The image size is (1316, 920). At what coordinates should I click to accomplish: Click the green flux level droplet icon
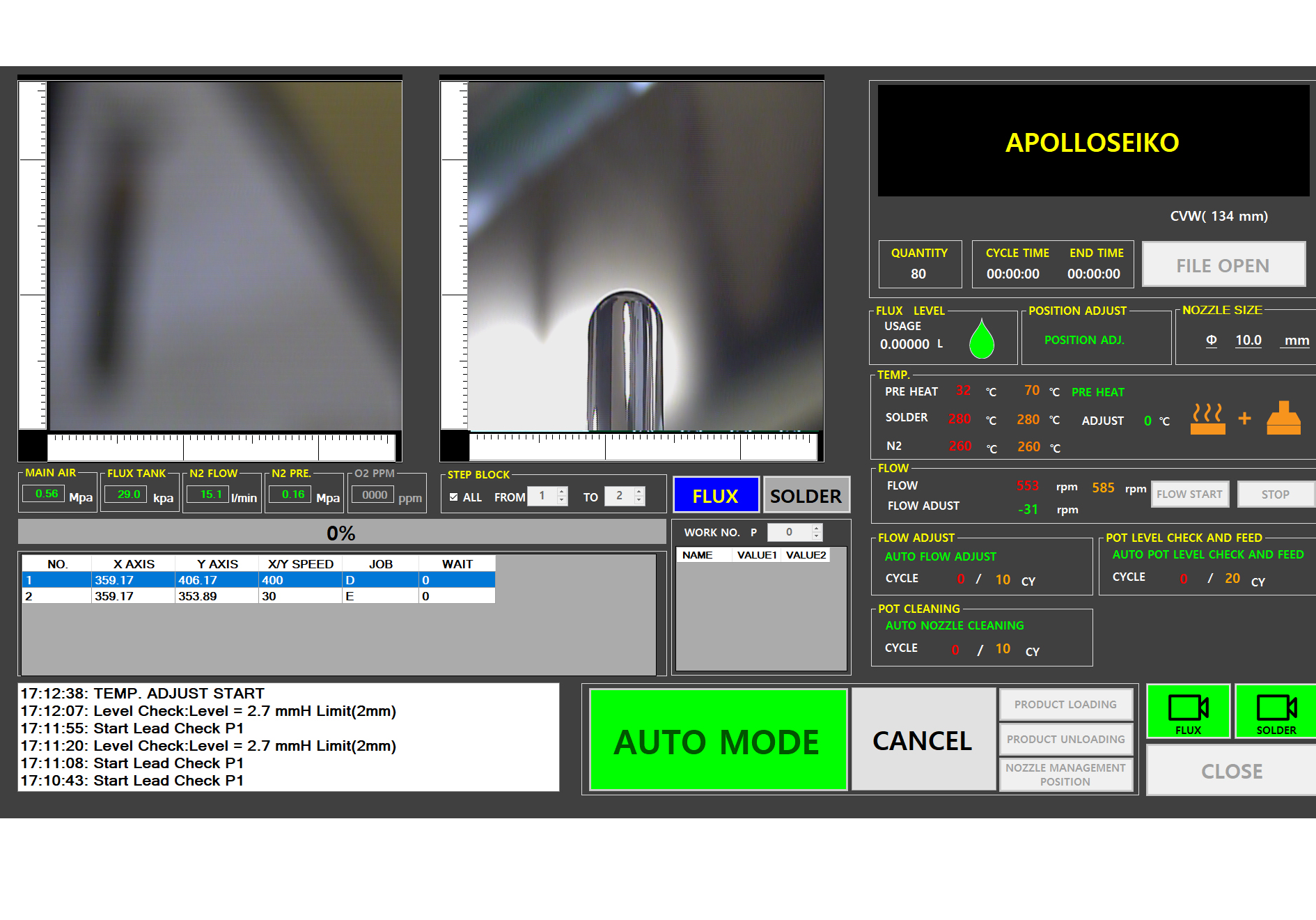(981, 339)
